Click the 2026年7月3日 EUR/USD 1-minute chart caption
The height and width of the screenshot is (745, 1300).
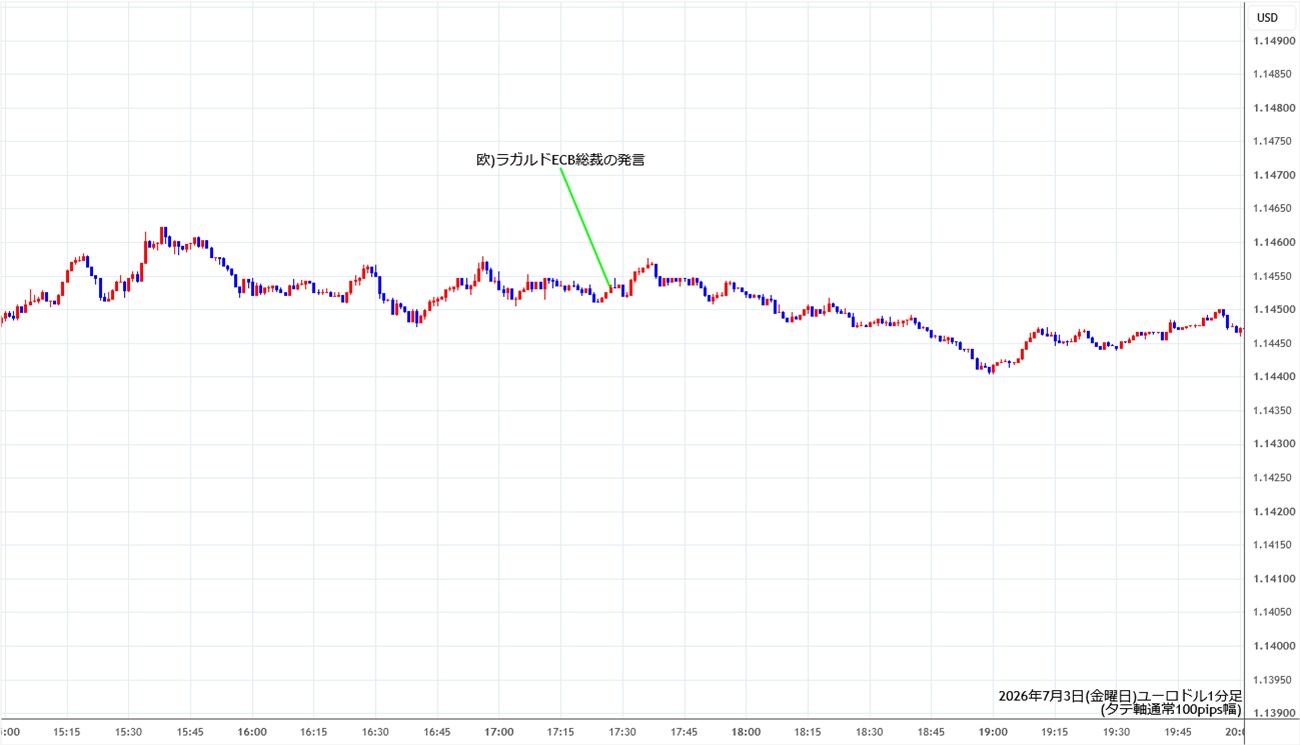point(1120,695)
